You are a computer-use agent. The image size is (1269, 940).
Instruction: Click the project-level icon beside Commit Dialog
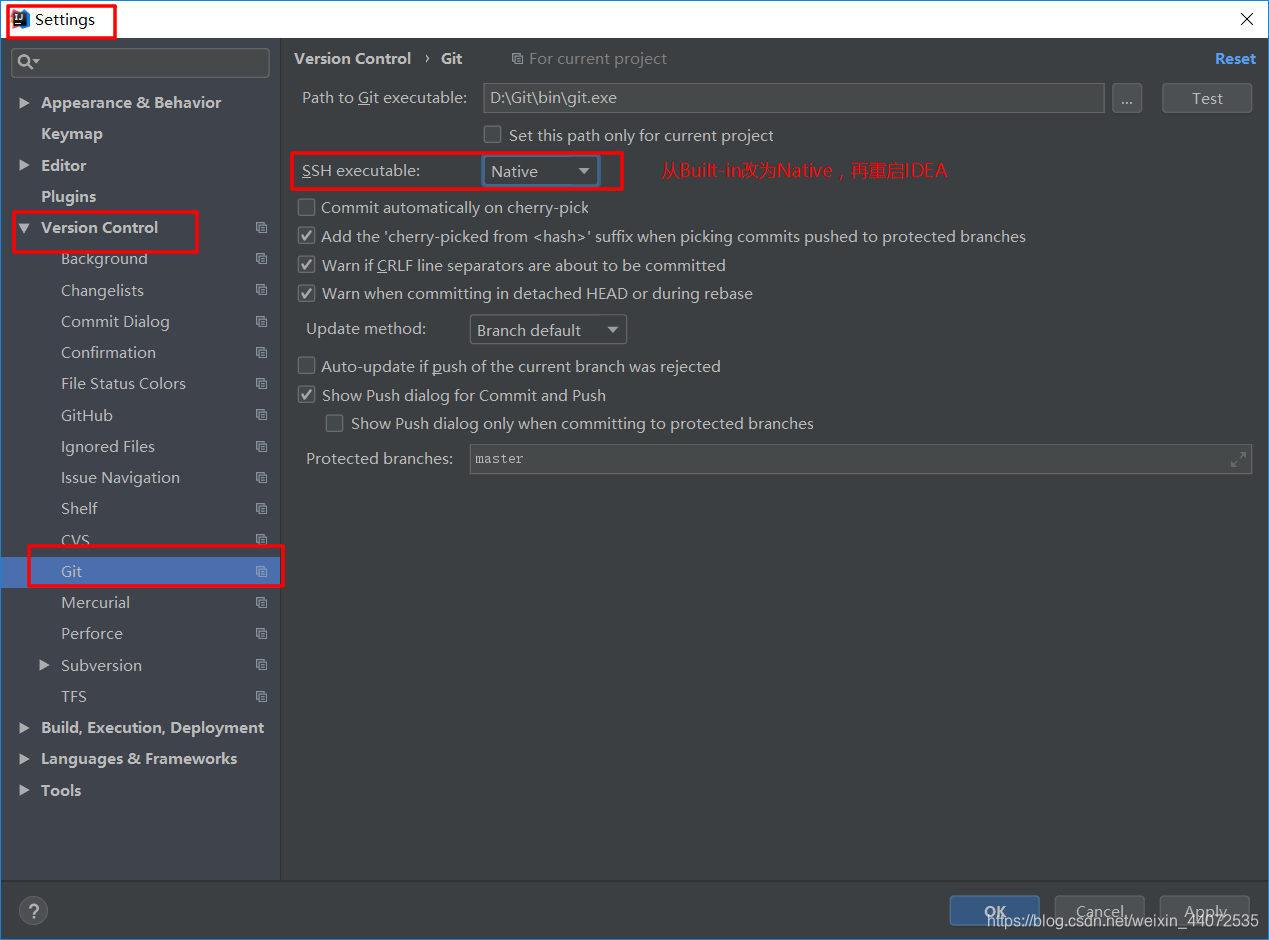click(261, 322)
